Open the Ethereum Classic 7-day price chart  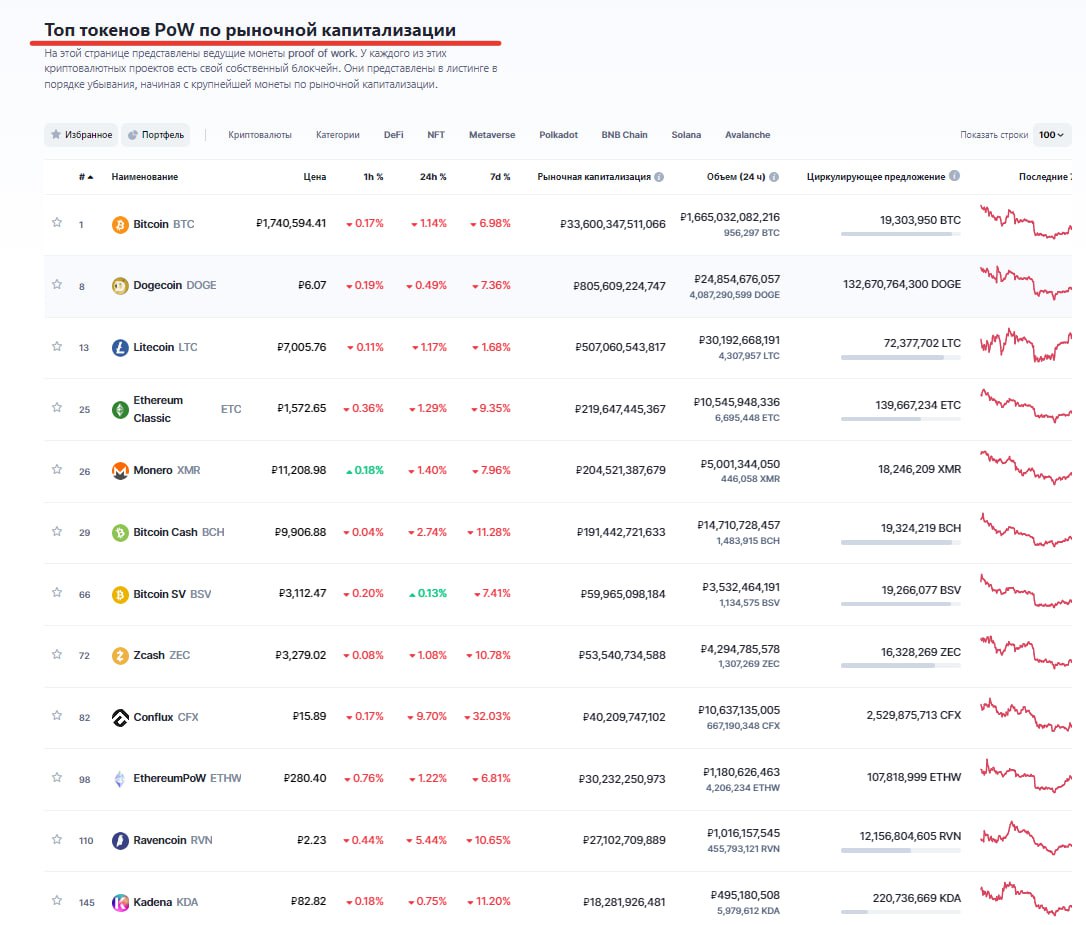(1028, 405)
